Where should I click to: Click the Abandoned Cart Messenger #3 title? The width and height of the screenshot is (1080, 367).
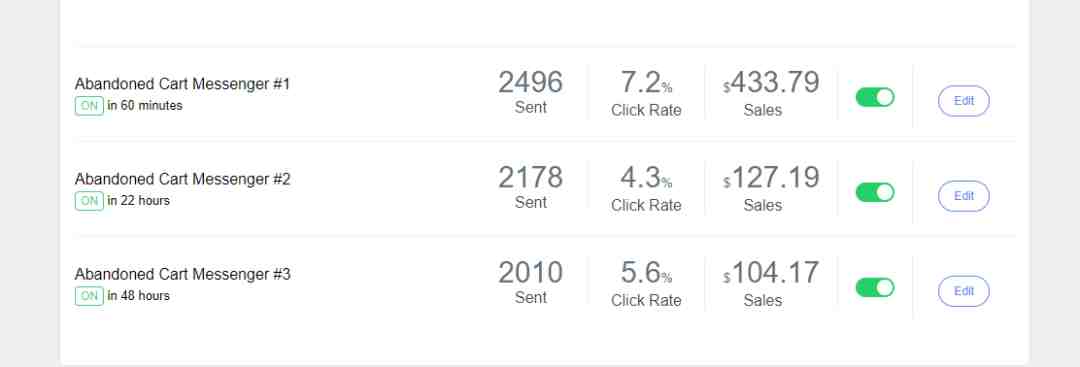pos(183,274)
